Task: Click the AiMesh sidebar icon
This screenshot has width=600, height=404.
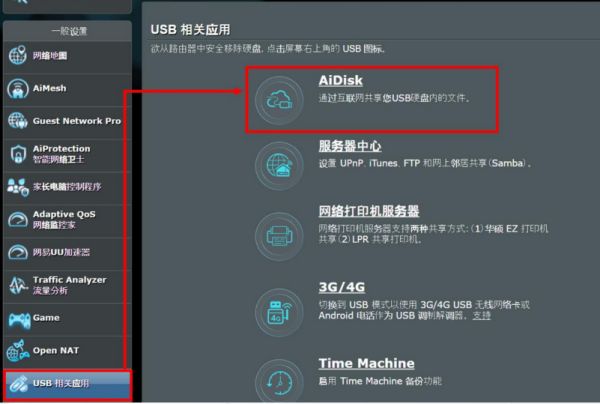Action: 18,89
